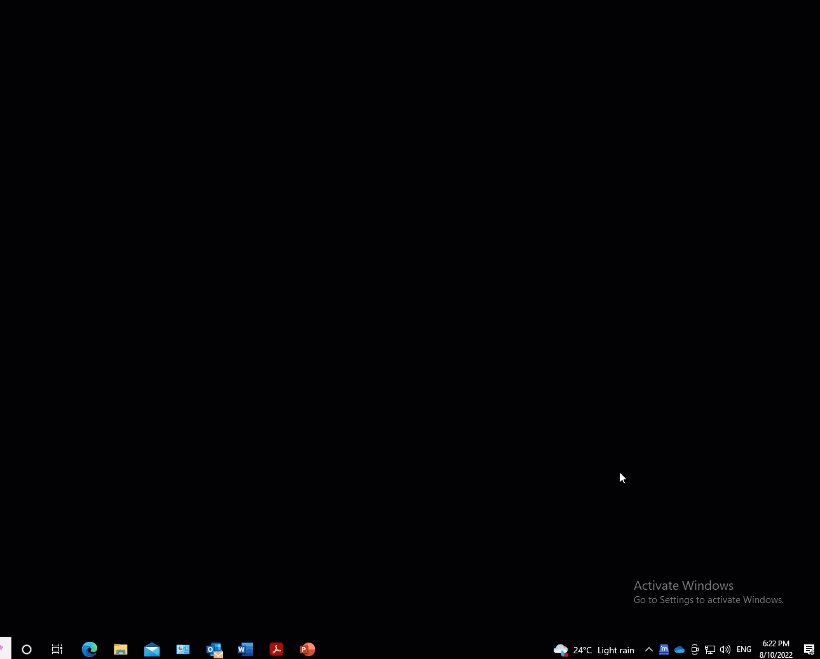Click the Start button at the taskbar edge
820x659 pixels.
(x=5, y=649)
